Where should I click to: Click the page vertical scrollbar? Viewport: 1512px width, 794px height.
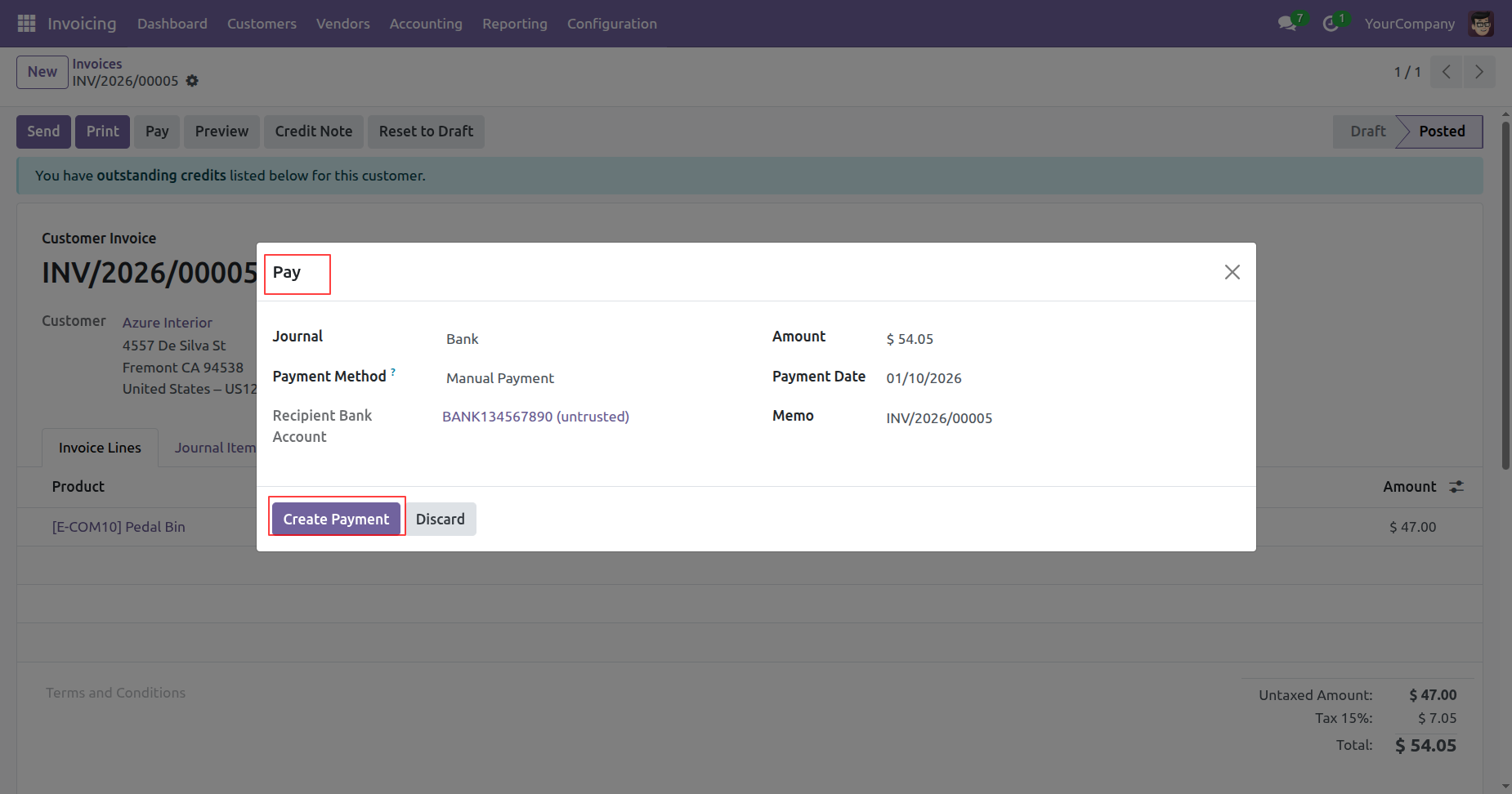pos(1505,294)
